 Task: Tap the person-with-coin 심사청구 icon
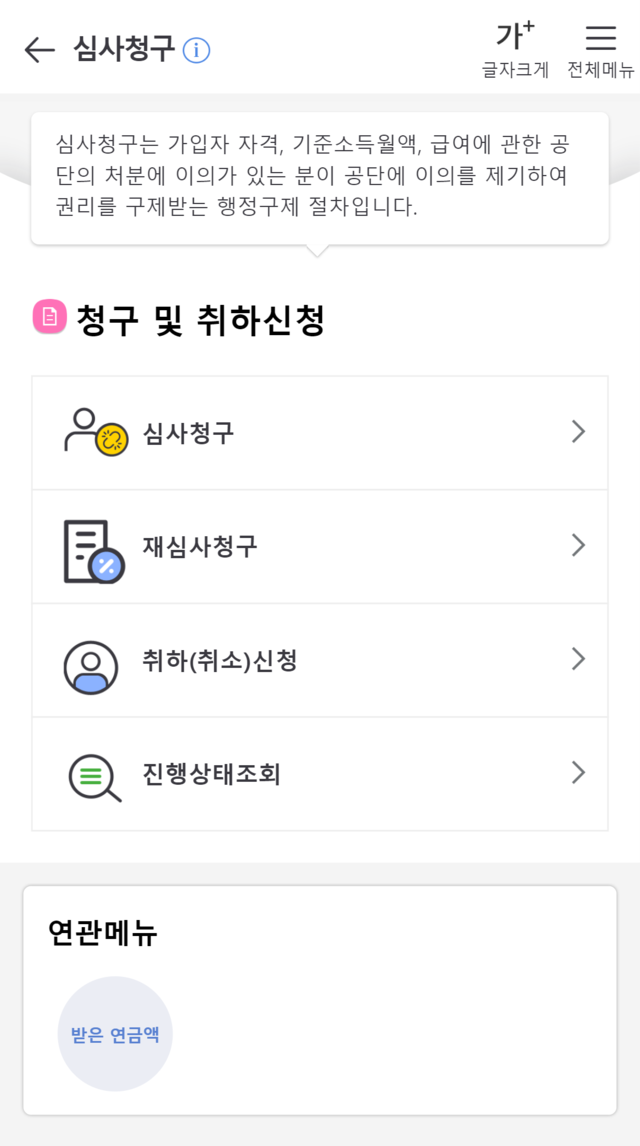(x=94, y=432)
